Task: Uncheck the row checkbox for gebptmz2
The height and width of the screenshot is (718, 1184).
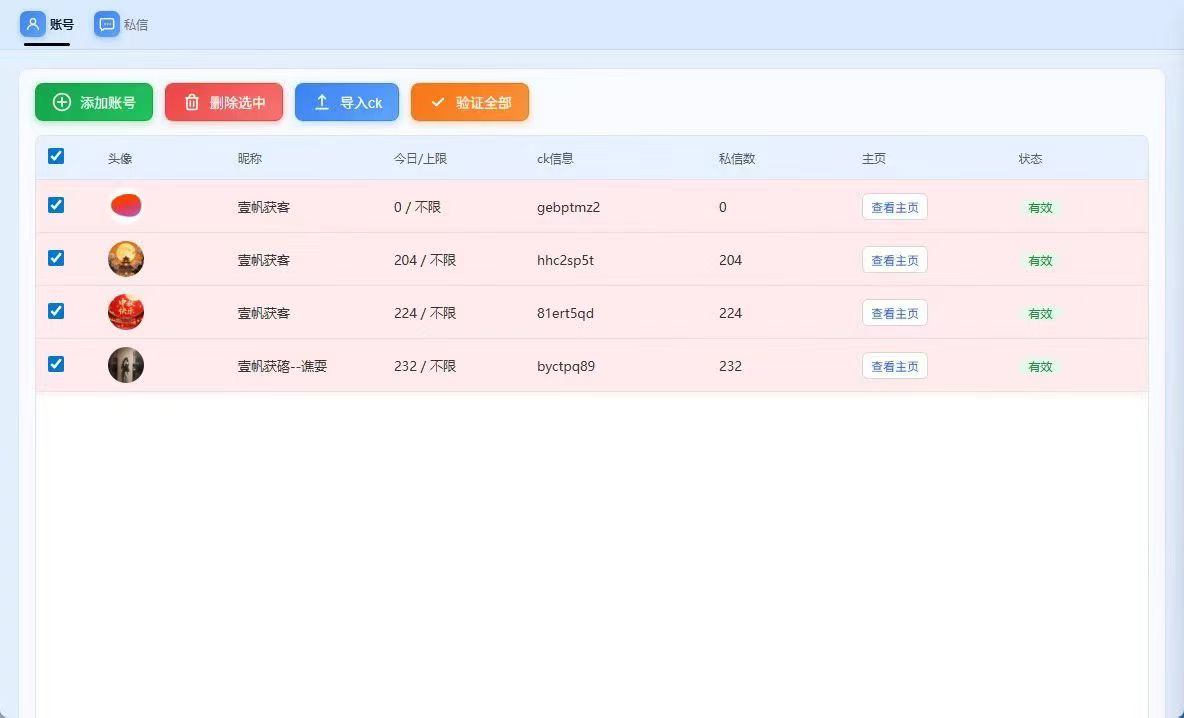Action: tap(56, 204)
